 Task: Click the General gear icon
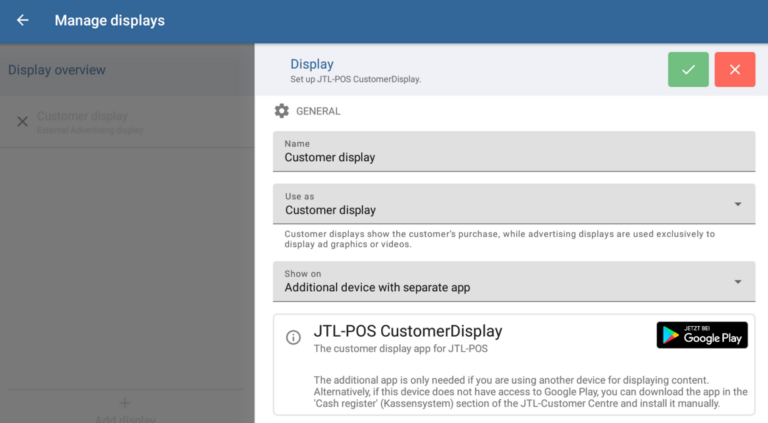click(x=282, y=111)
